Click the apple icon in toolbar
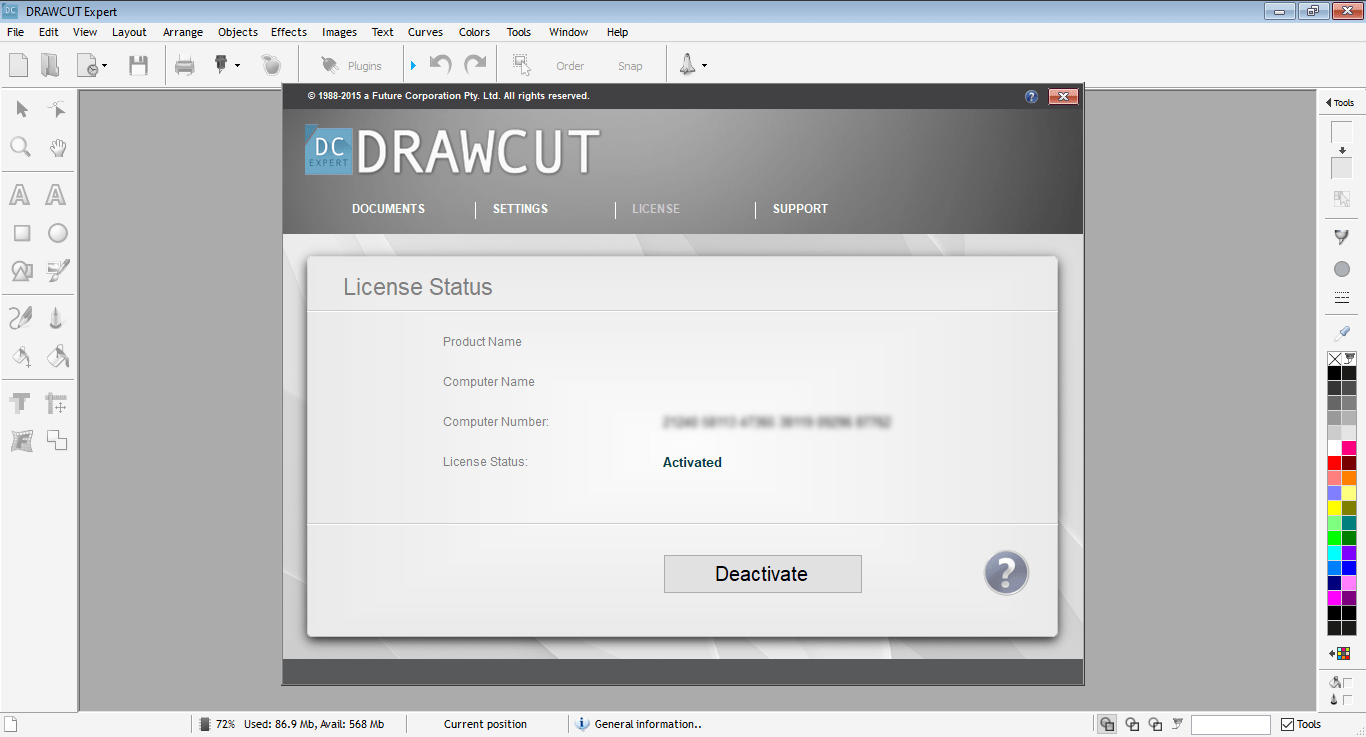Viewport: 1366px width, 737px height. [x=271, y=66]
